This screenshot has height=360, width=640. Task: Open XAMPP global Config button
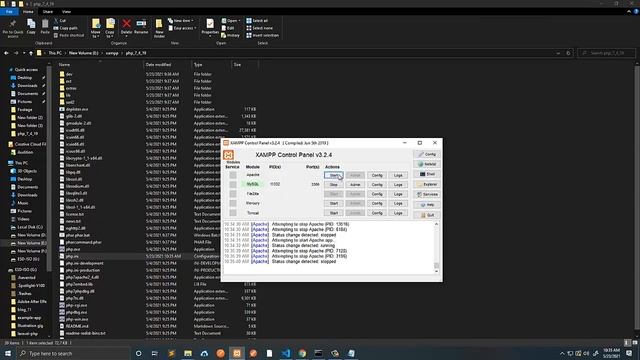[x=427, y=154]
